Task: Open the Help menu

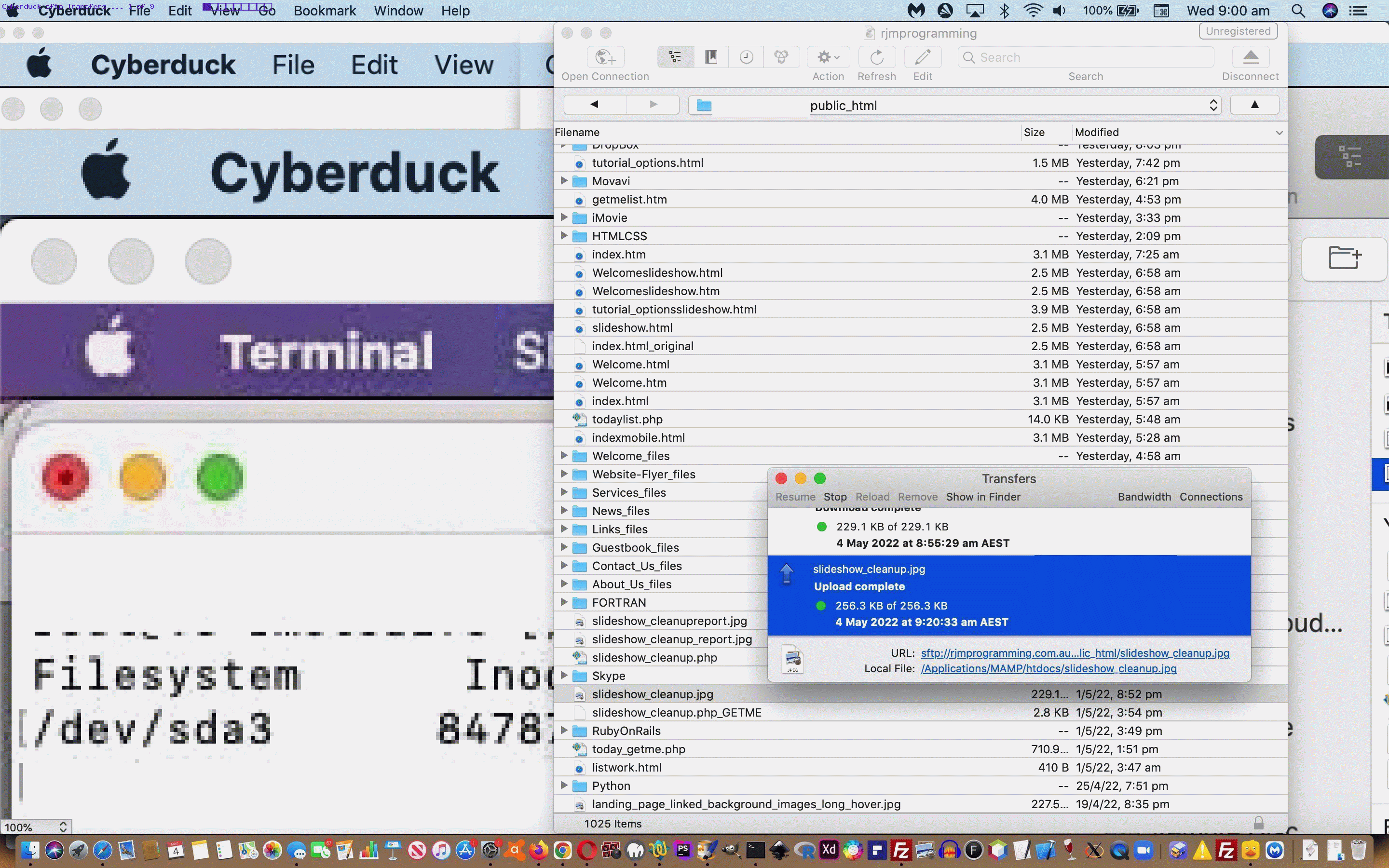Action: click(455, 10)
